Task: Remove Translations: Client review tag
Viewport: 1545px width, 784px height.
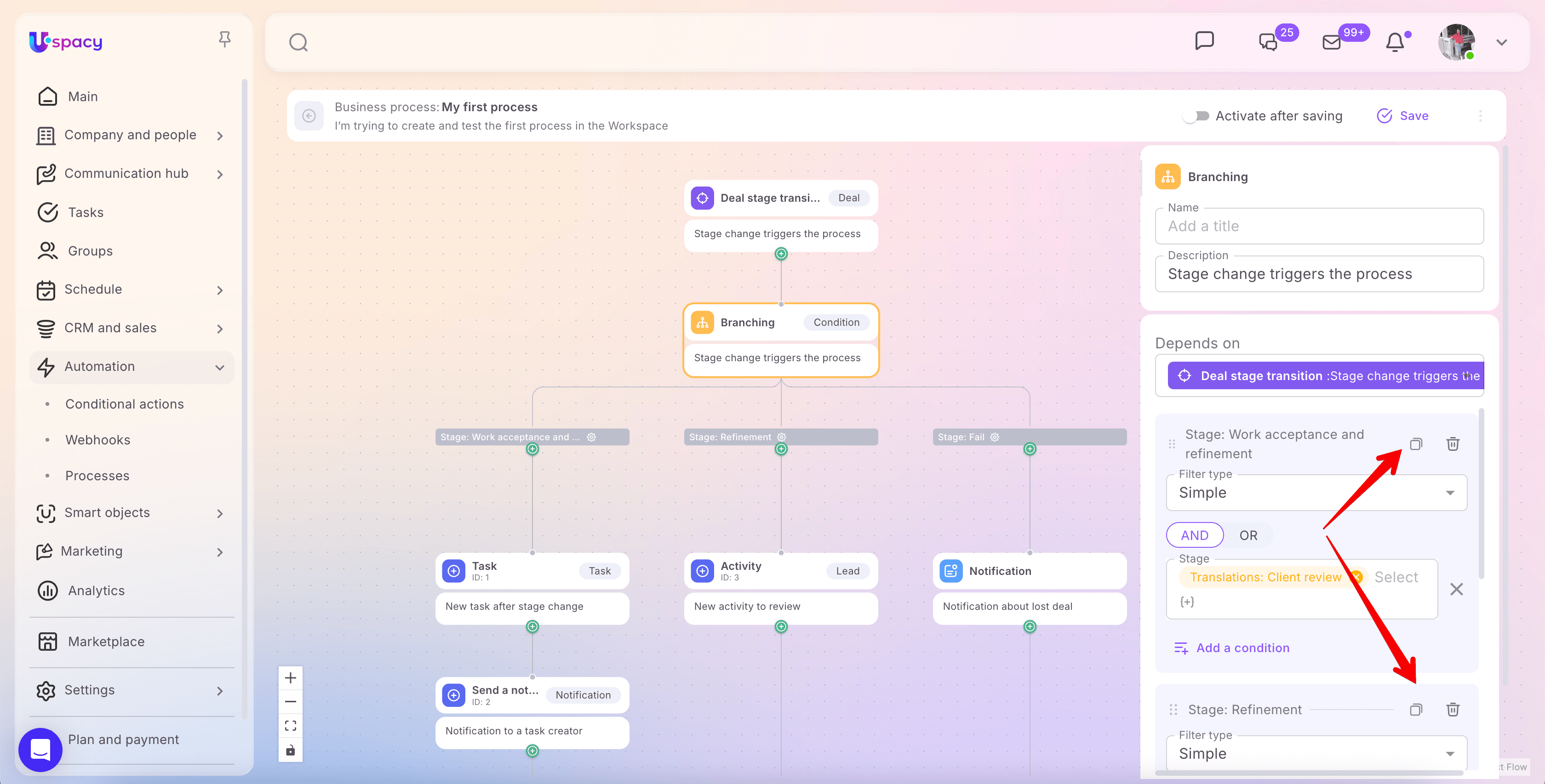Action: [1356, 577]
